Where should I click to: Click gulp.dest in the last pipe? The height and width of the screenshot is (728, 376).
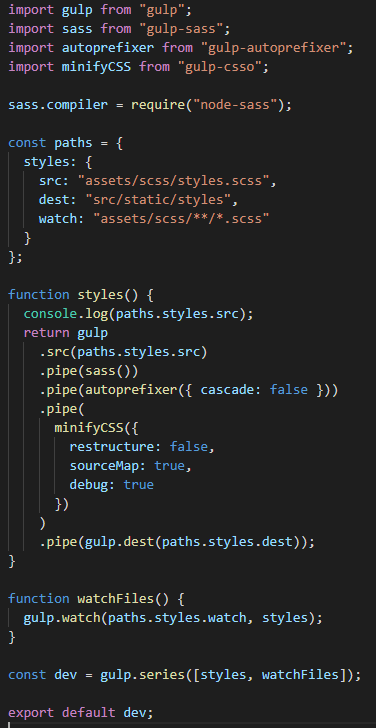119,542
